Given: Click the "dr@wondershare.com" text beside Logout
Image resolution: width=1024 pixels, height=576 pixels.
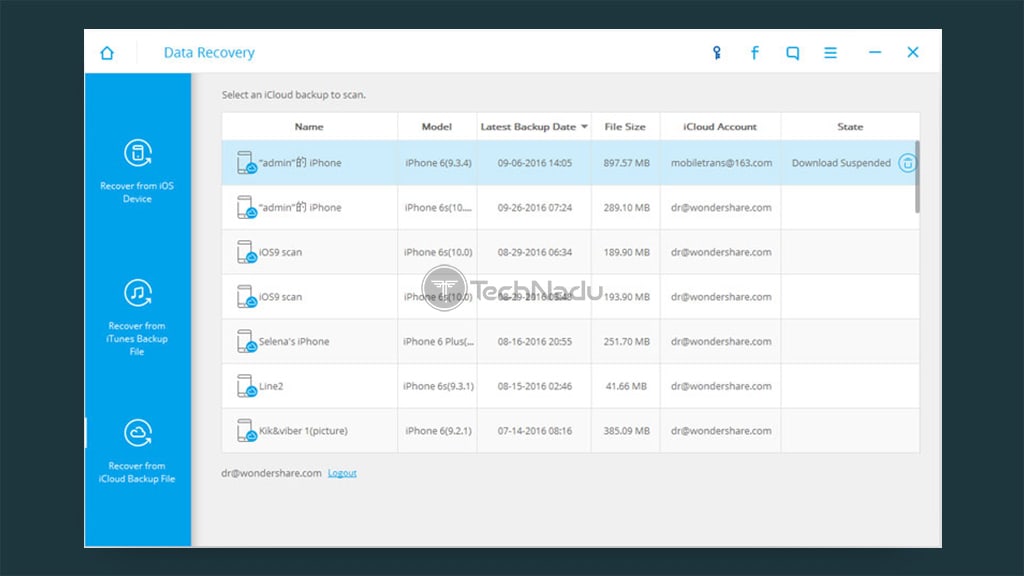Looking at the screenshot, I should click(271, 473).
